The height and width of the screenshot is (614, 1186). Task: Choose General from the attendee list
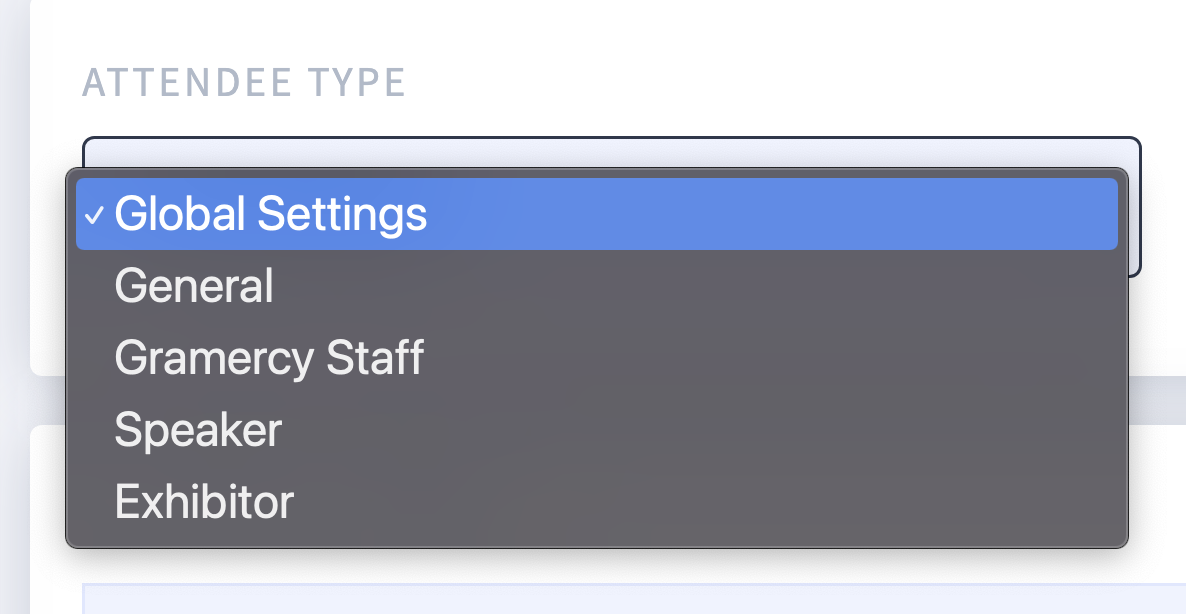(x=596, y=286)
